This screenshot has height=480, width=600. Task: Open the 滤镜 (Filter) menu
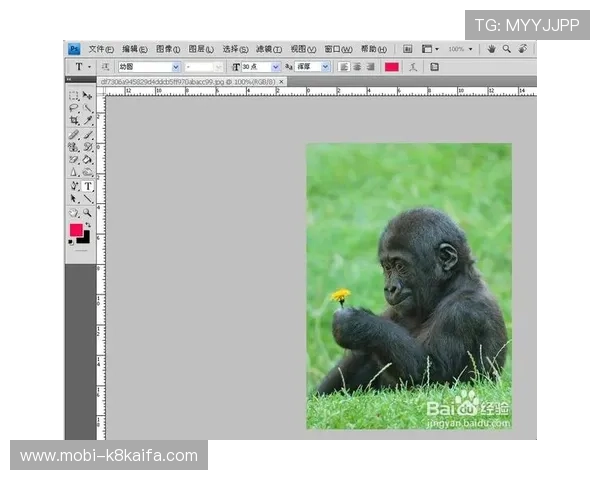click(x=269, y=48)
